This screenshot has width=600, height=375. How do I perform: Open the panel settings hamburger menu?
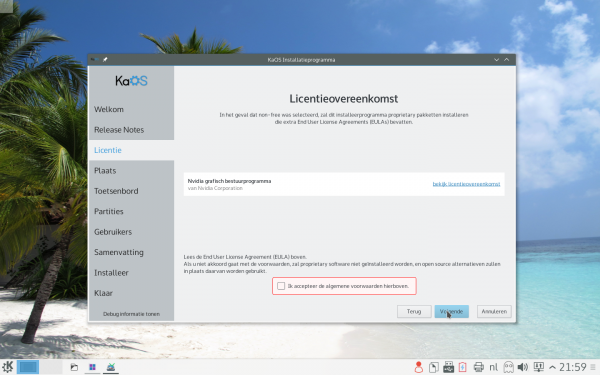[x=593, y=367]
